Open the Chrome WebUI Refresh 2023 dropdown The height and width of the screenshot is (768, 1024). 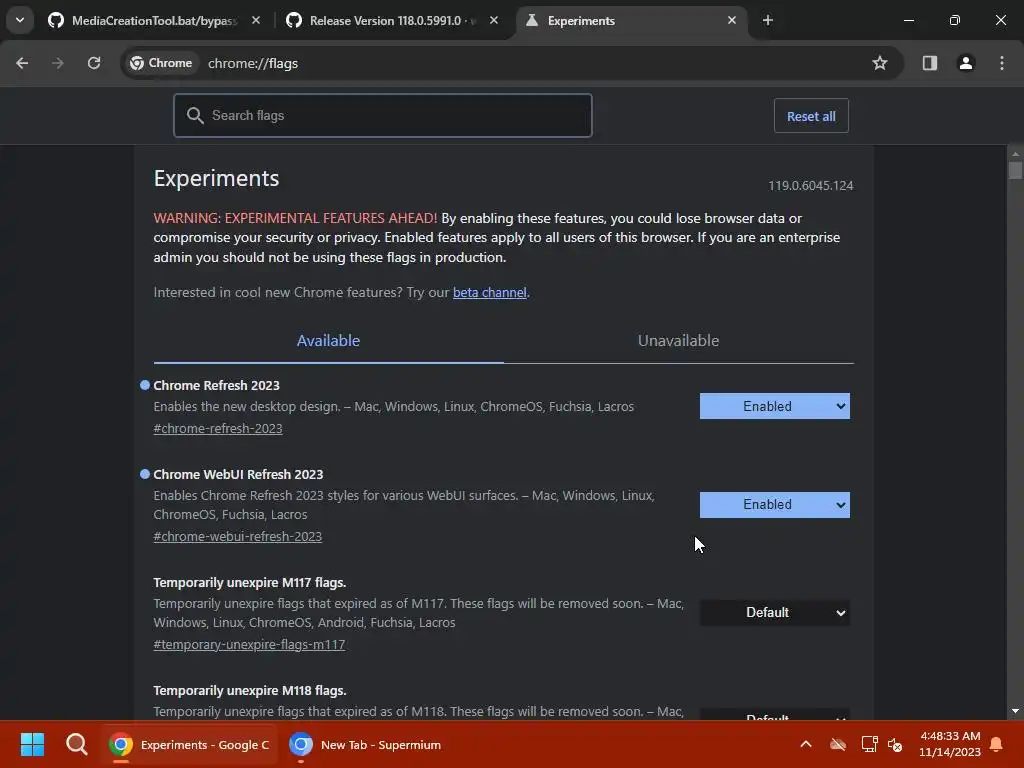click(x=775, y=505)
